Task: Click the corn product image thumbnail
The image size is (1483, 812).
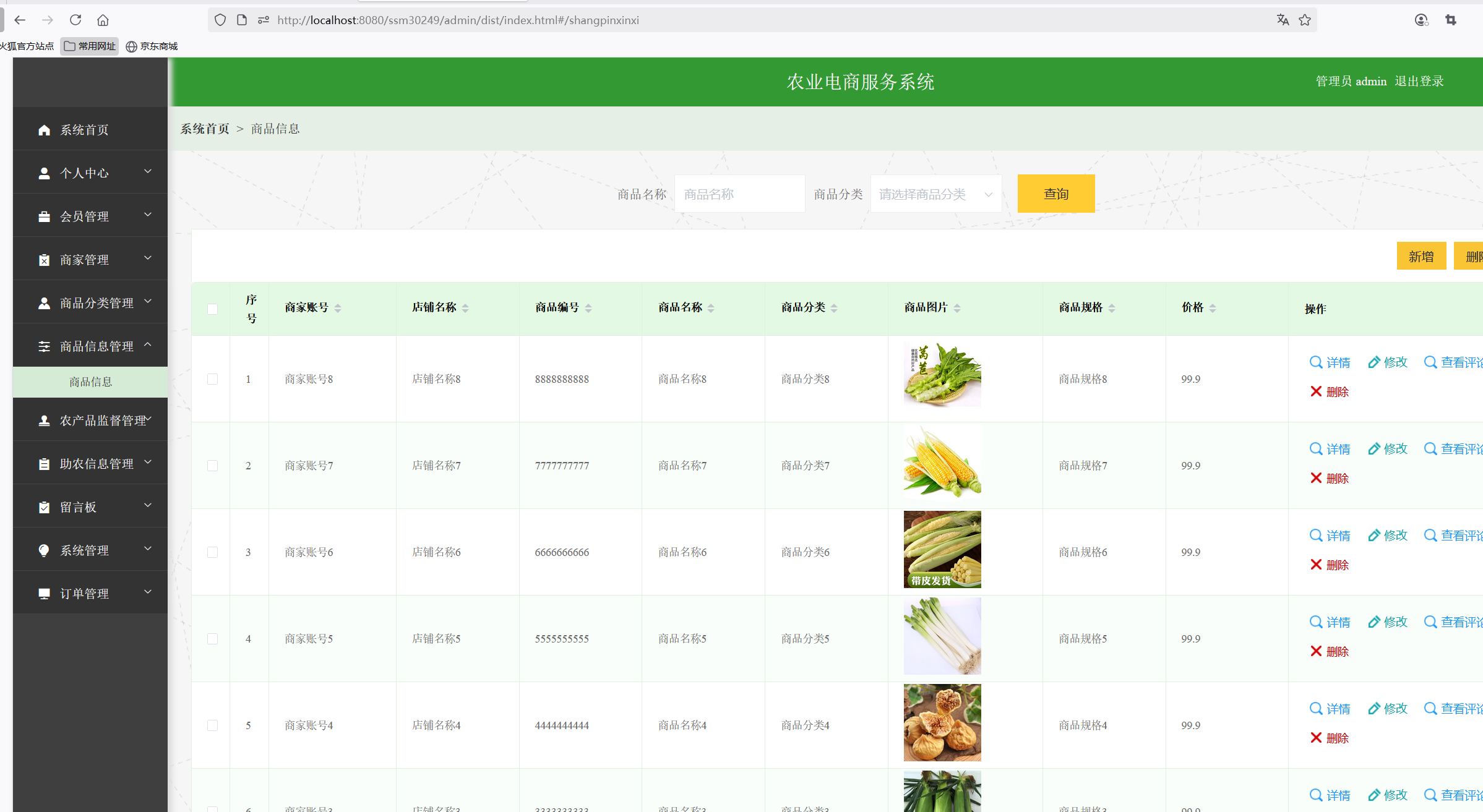Action: tap(941, 461)
